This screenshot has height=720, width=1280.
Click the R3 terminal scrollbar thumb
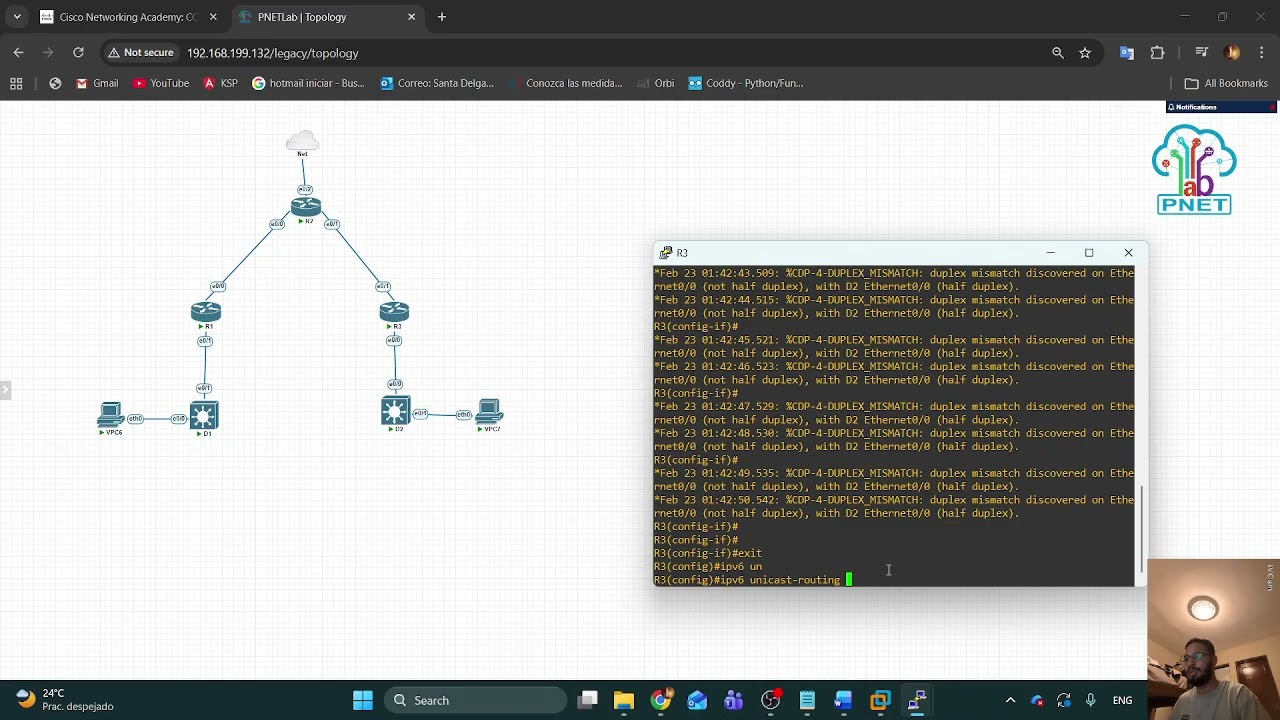[x=1141, y=527]
